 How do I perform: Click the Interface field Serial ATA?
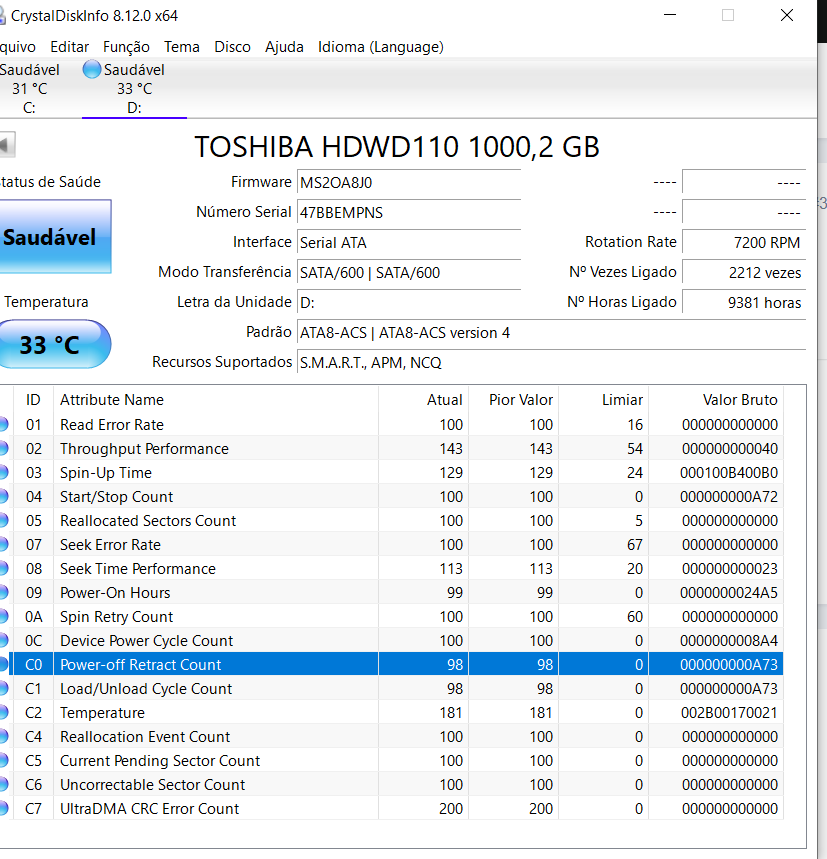409,243
